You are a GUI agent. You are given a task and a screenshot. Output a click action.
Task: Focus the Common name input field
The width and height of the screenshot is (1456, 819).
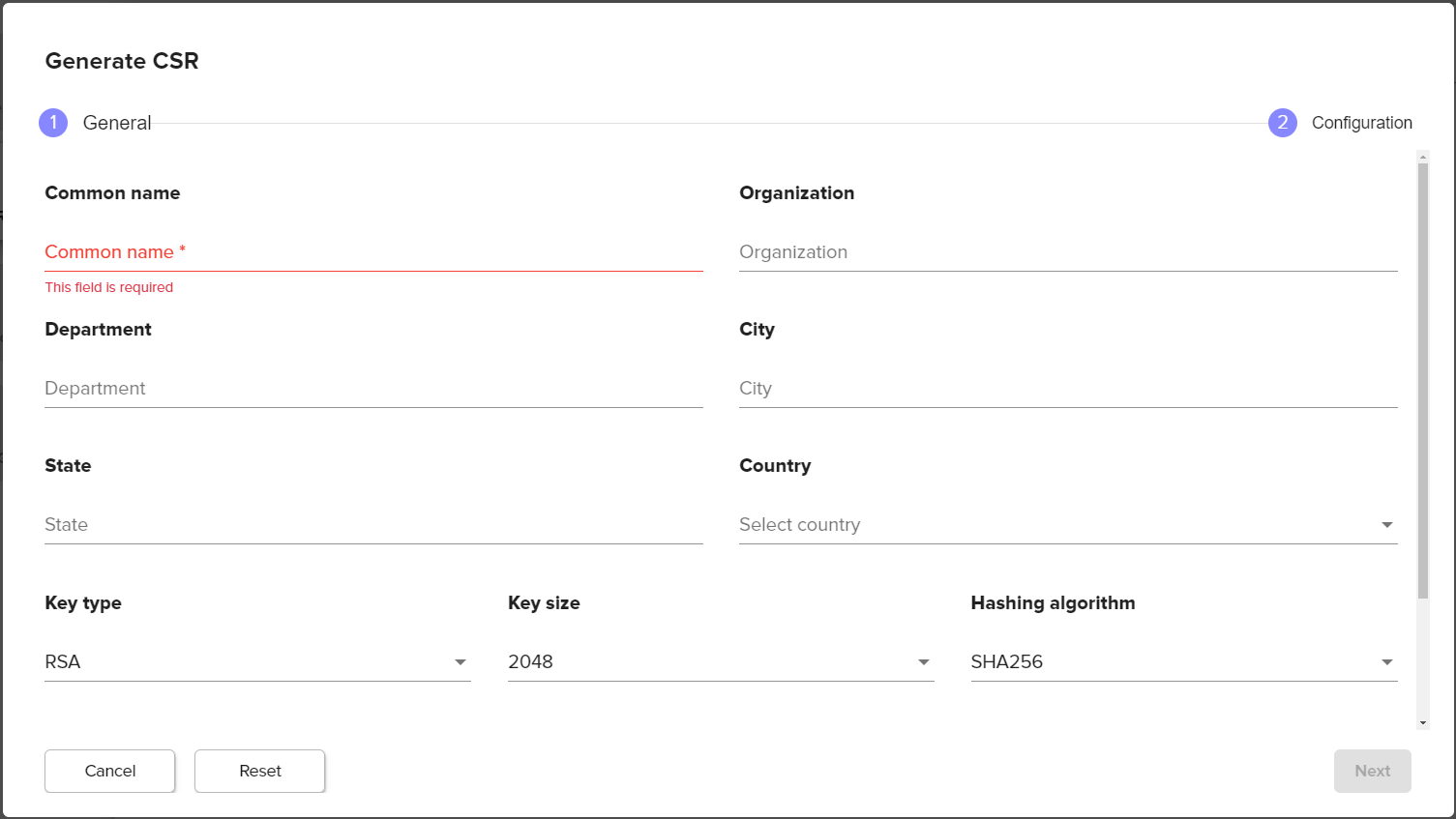pos(373,252)
